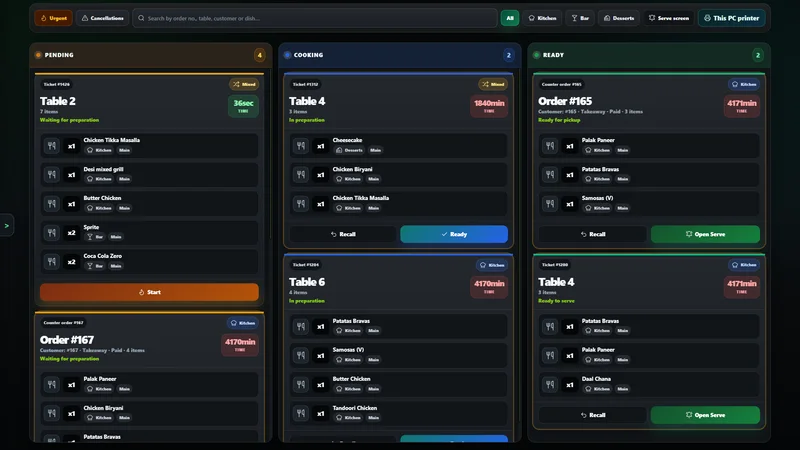Click the Mixed badge on Table 4 cooking ticket
This screenshot has height=450, width=800.
coord(493,84)
